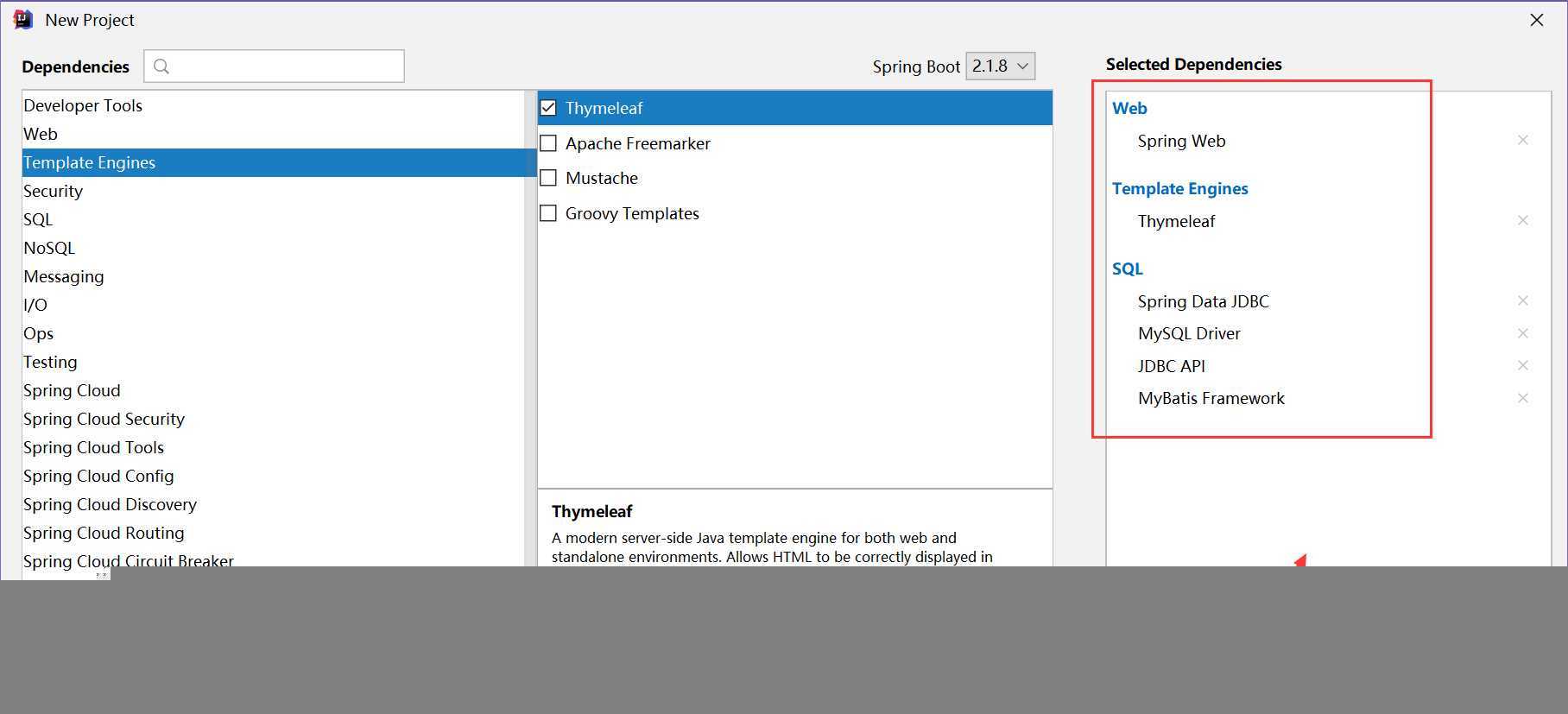
Task: Remove Thymeleaf from selected dependencies
Action: (1523, 220)
